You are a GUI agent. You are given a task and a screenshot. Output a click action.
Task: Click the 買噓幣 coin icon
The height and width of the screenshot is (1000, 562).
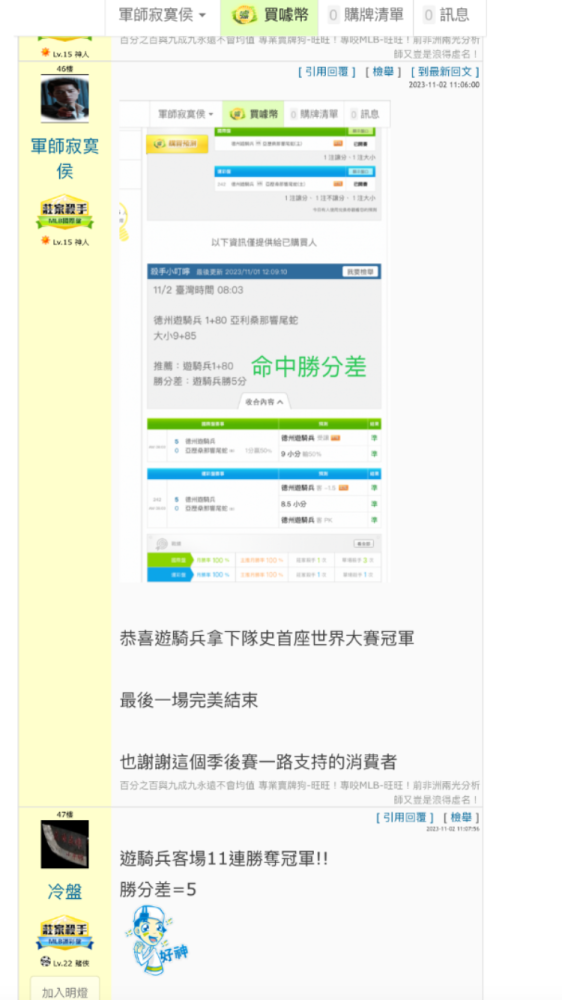point(244,15)
